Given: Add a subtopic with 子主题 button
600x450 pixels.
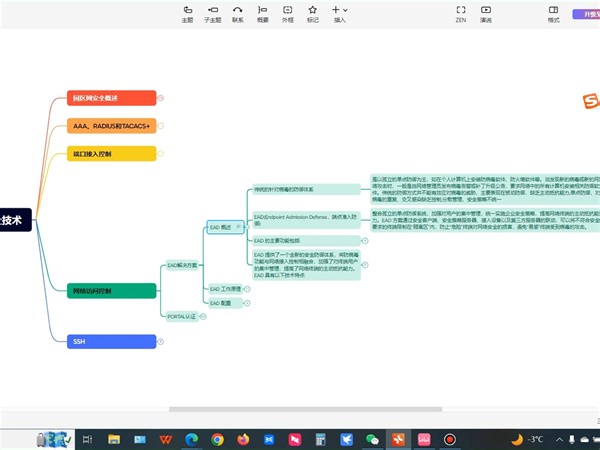Looking at the screenshot, I should pos(213,14).
